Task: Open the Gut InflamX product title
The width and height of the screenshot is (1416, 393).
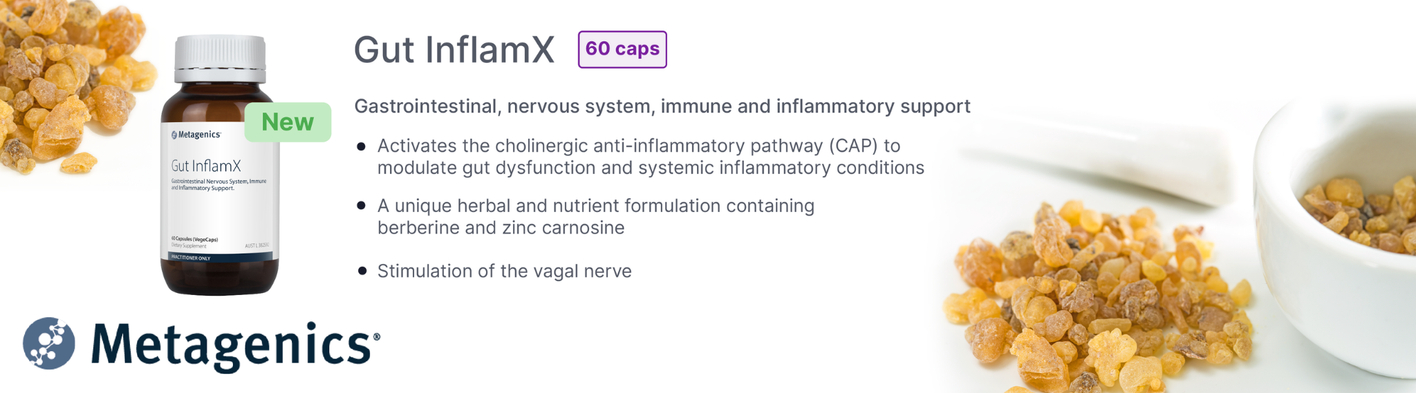Action: (x=454, y=50)
